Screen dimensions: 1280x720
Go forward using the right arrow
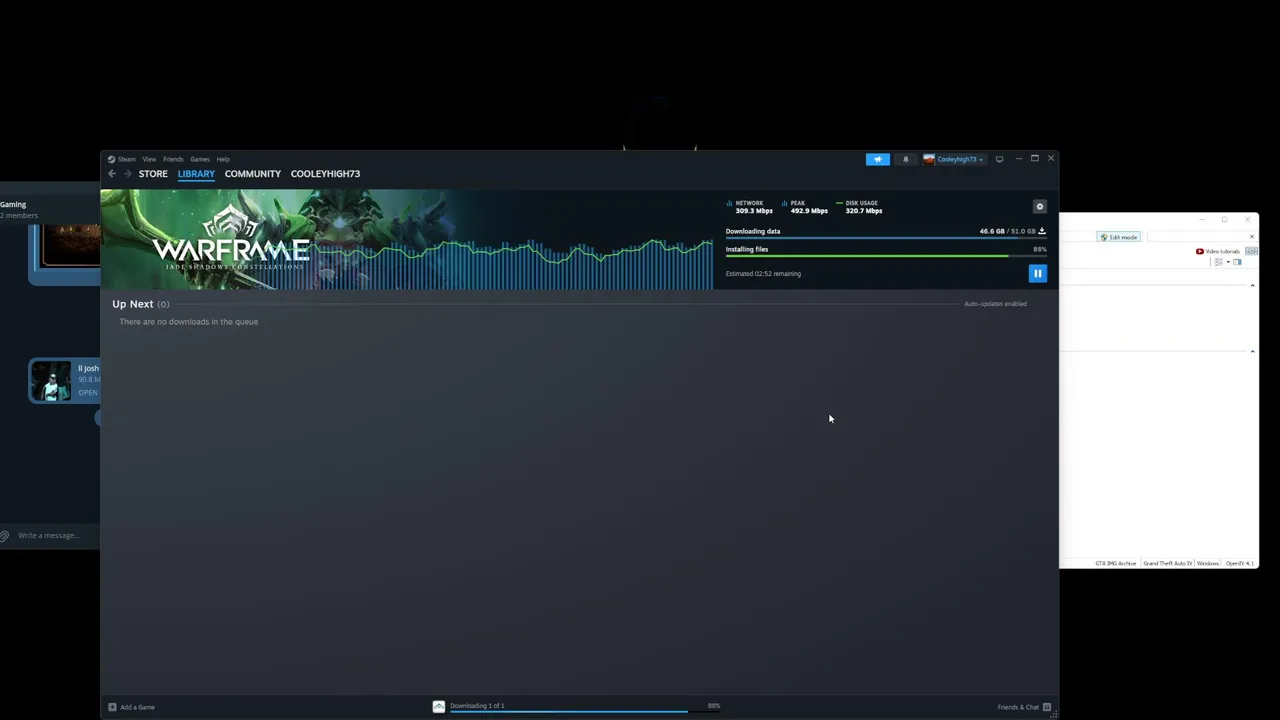pyautogui.click(x=127, y=174)
